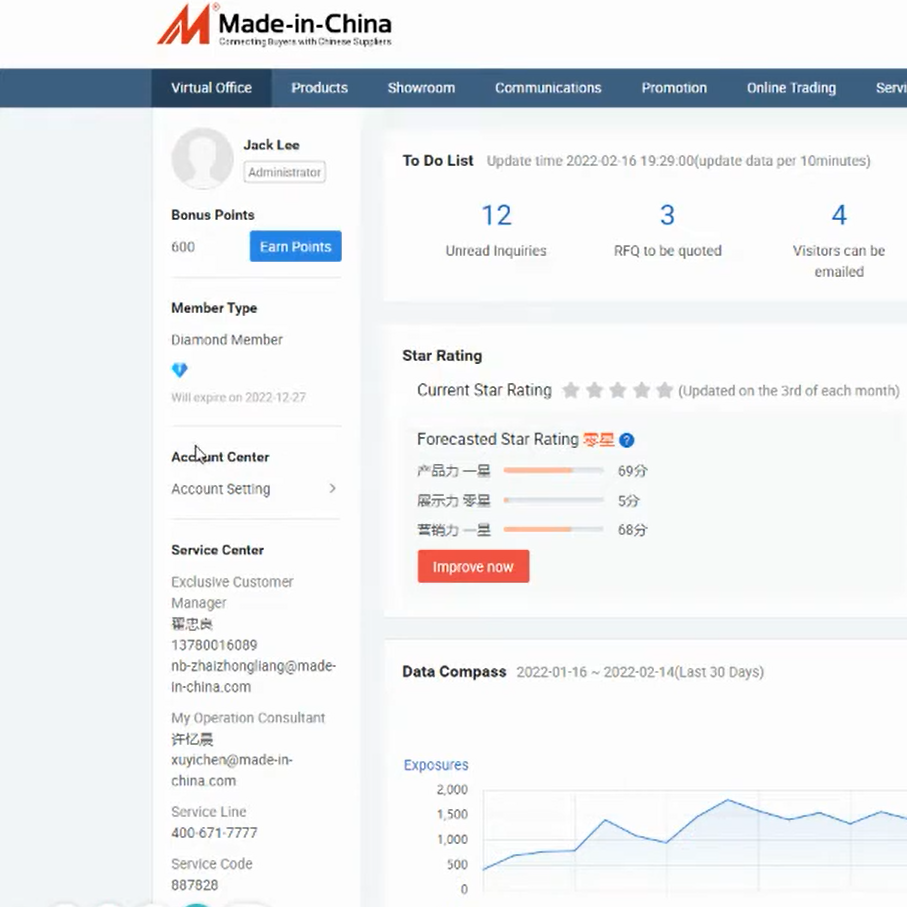Click the Exposures line chart area
This screenshot has height=907, width=907.
[x=694, y=839]
